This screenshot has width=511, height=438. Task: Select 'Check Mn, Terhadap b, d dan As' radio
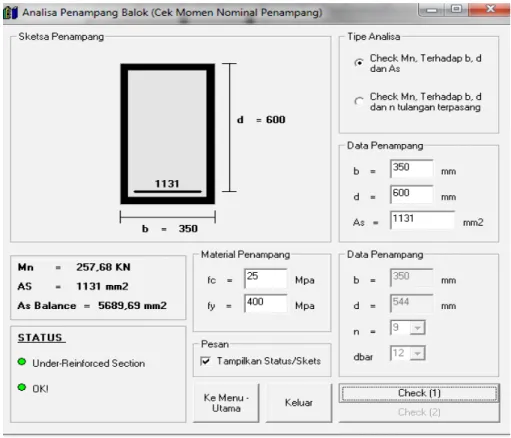(x=359, y=63)
